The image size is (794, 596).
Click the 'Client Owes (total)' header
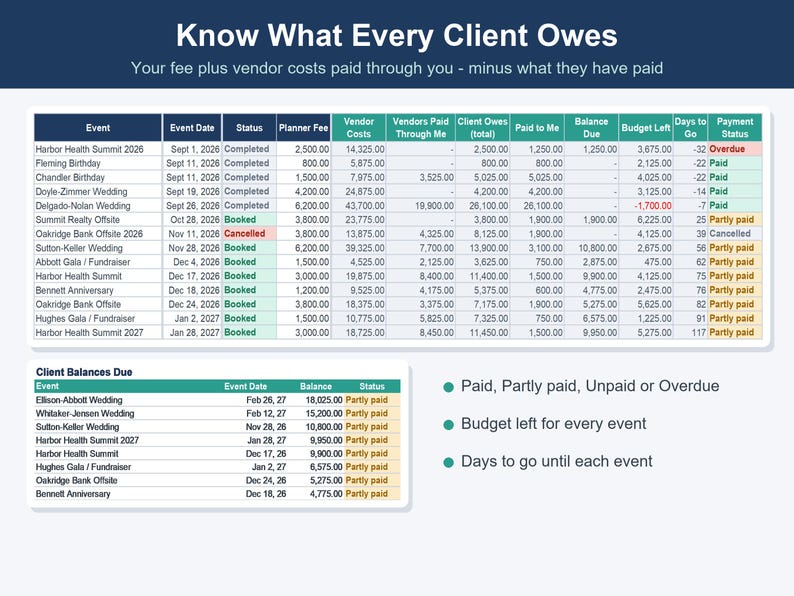483,128
